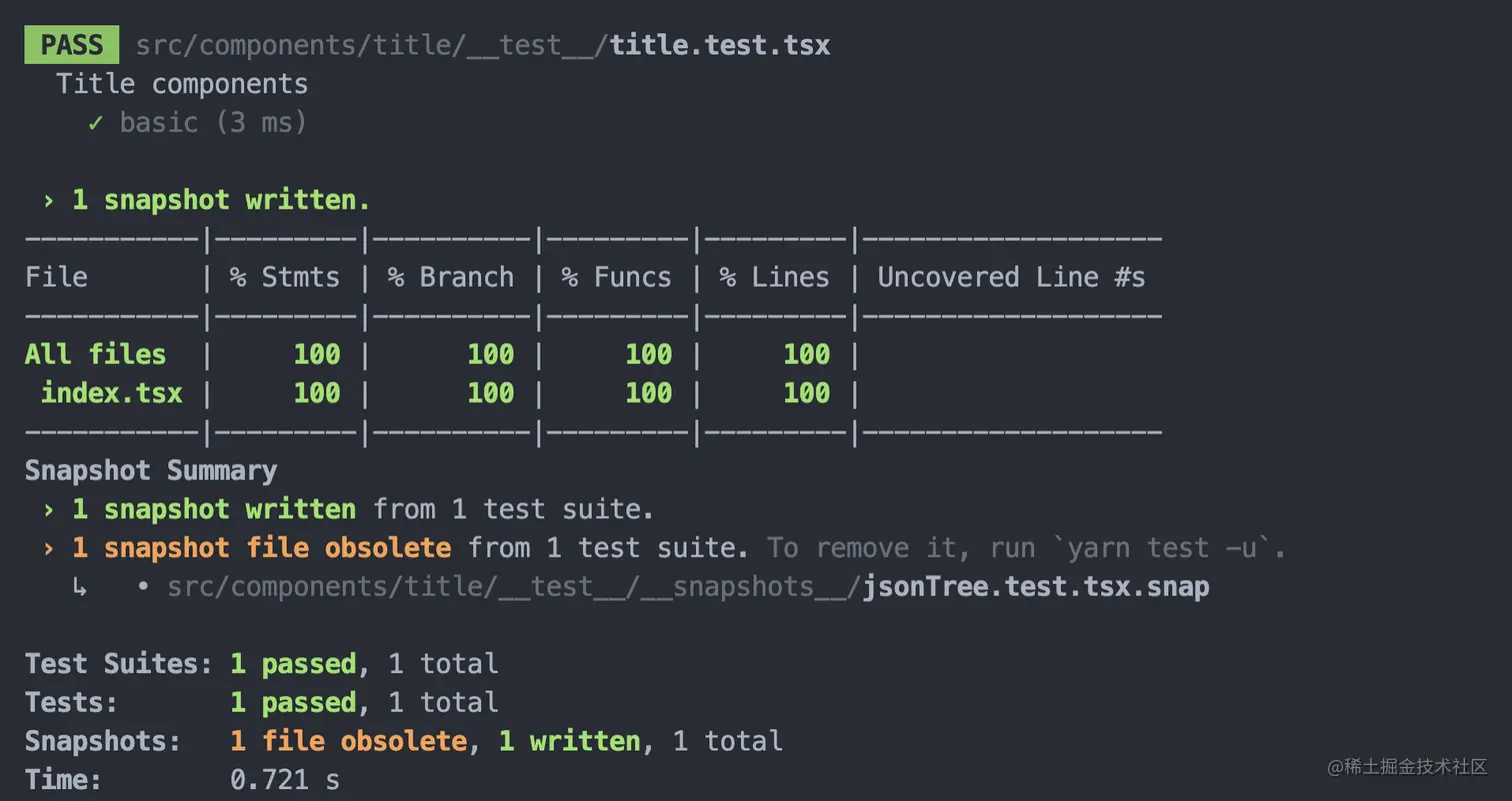
Task: Click '1 snapshot file obsolete' warning
Action: point(261,548)
